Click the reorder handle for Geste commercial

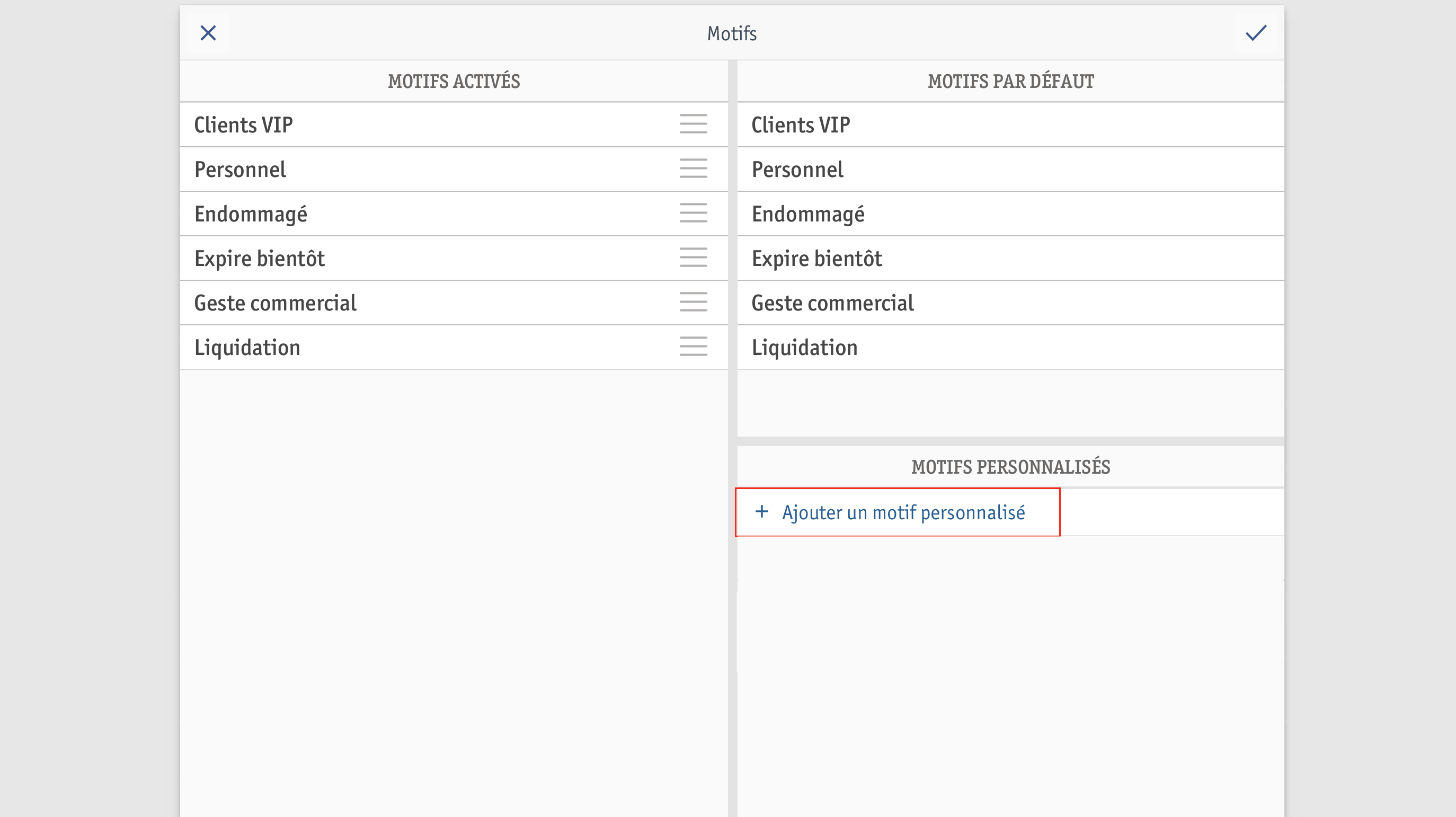[693, 303]
